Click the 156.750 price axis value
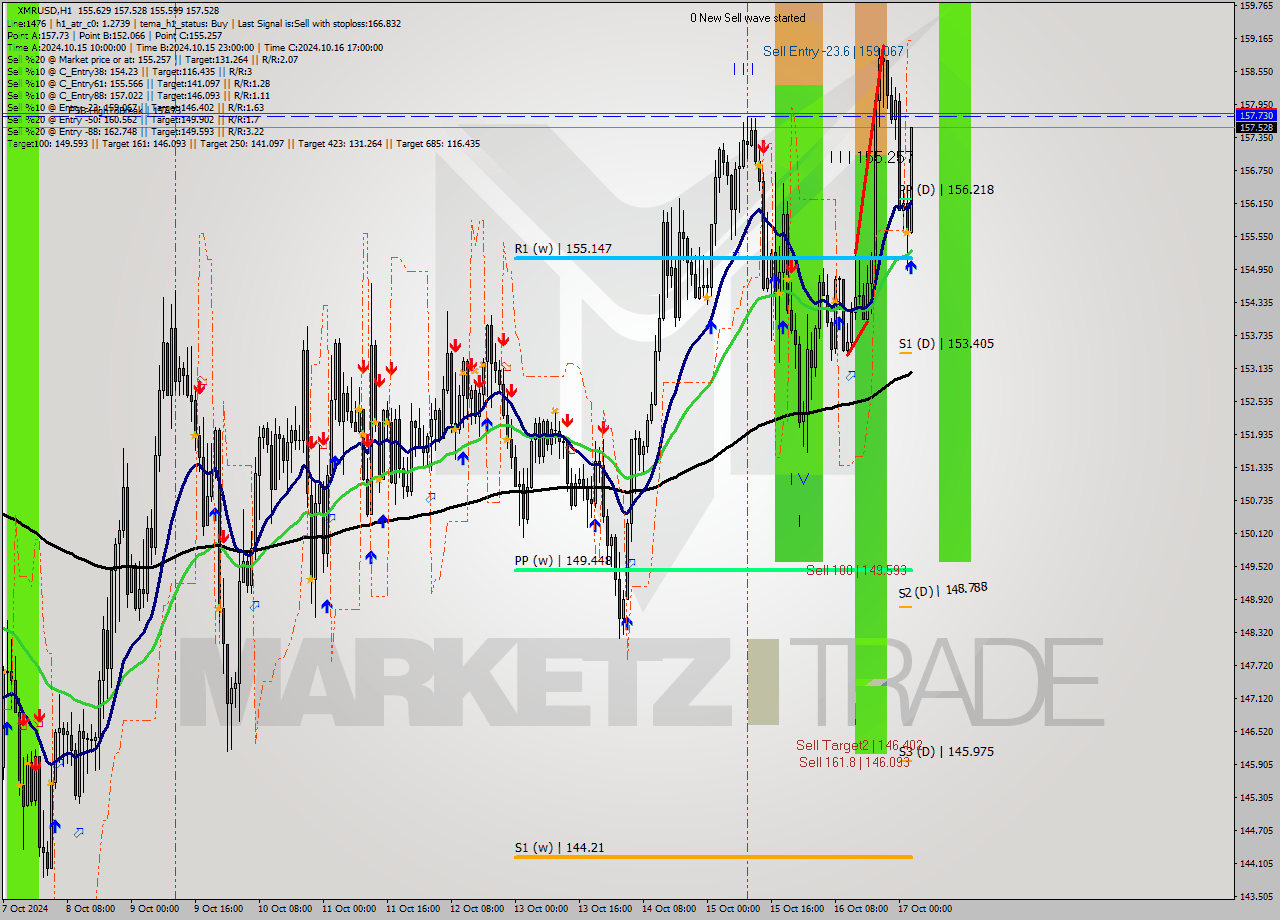 tap(1256, 171)
